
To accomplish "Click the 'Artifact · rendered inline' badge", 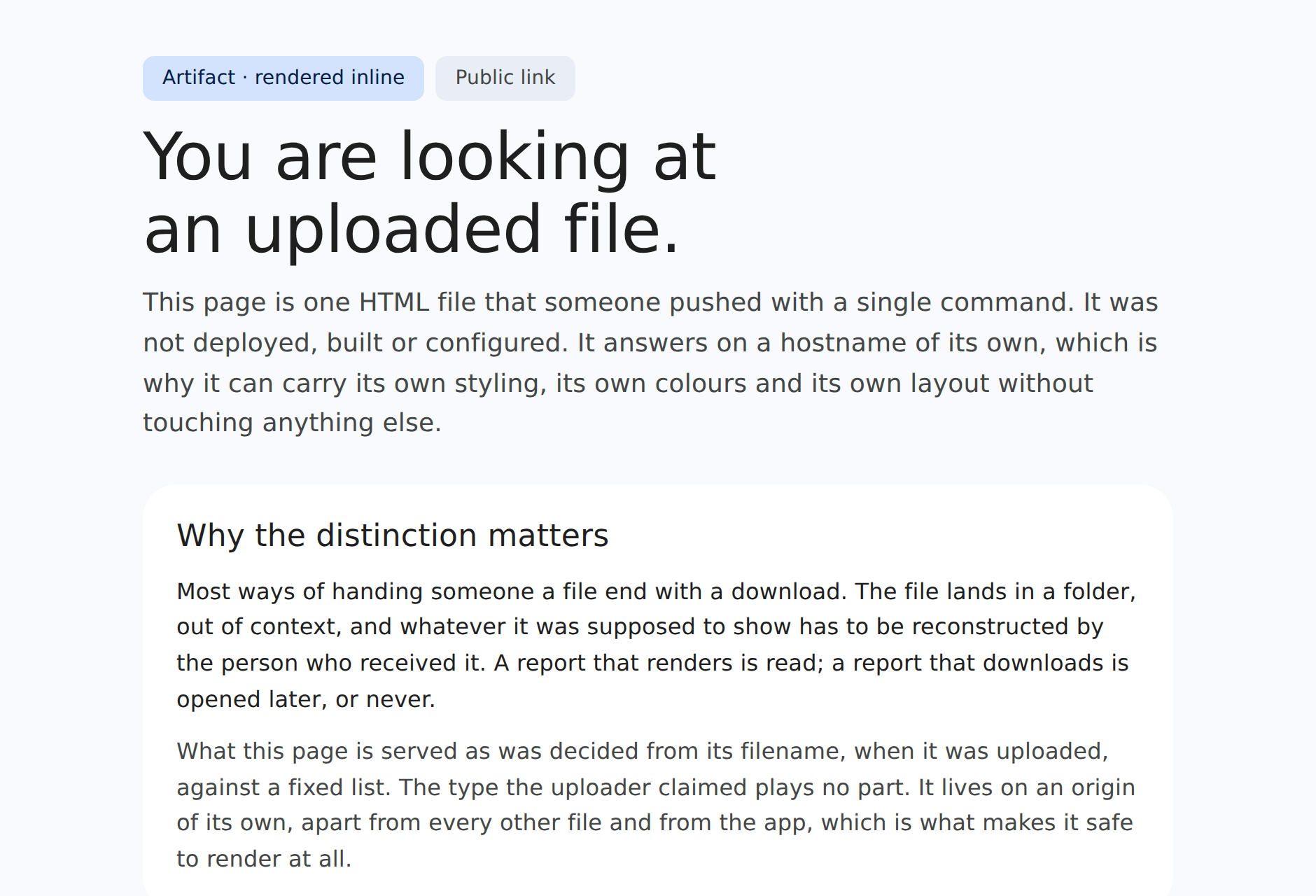I will 283,78.
